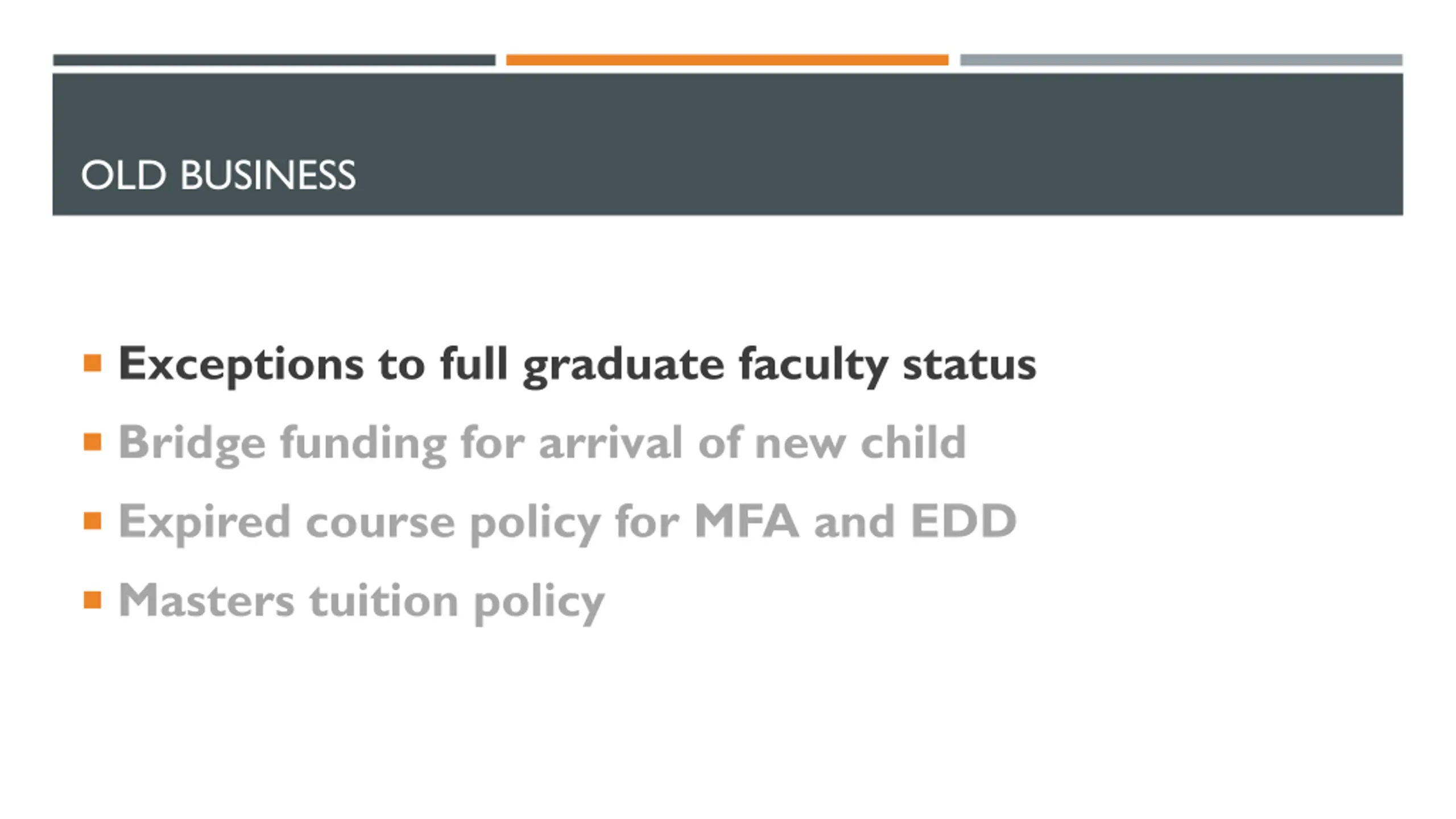Click the orange bullet beside Bridge funding
The width and height of the screenshot is (1456, 819).
92,442
